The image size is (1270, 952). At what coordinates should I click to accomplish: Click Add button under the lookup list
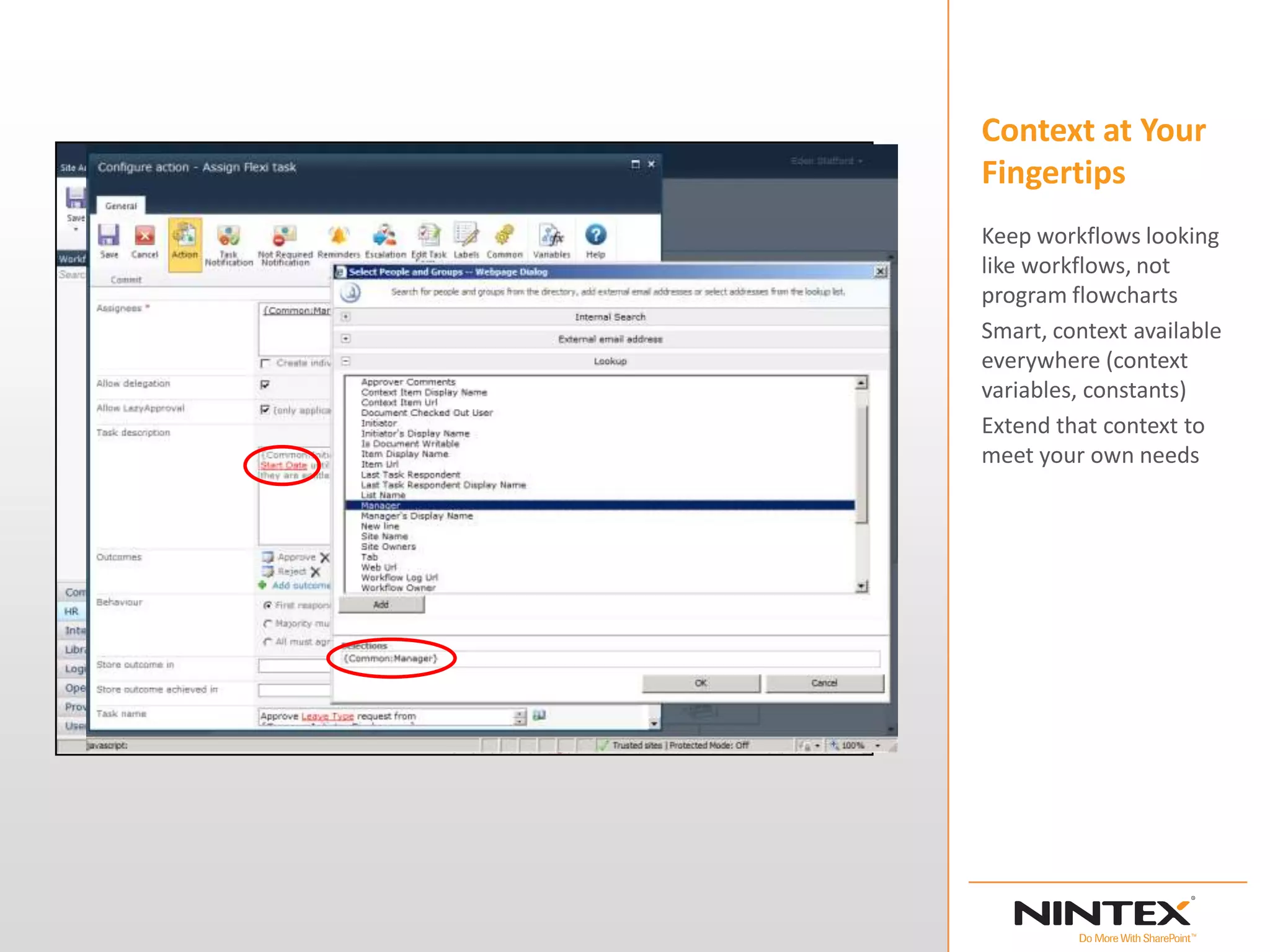(381, 604)
